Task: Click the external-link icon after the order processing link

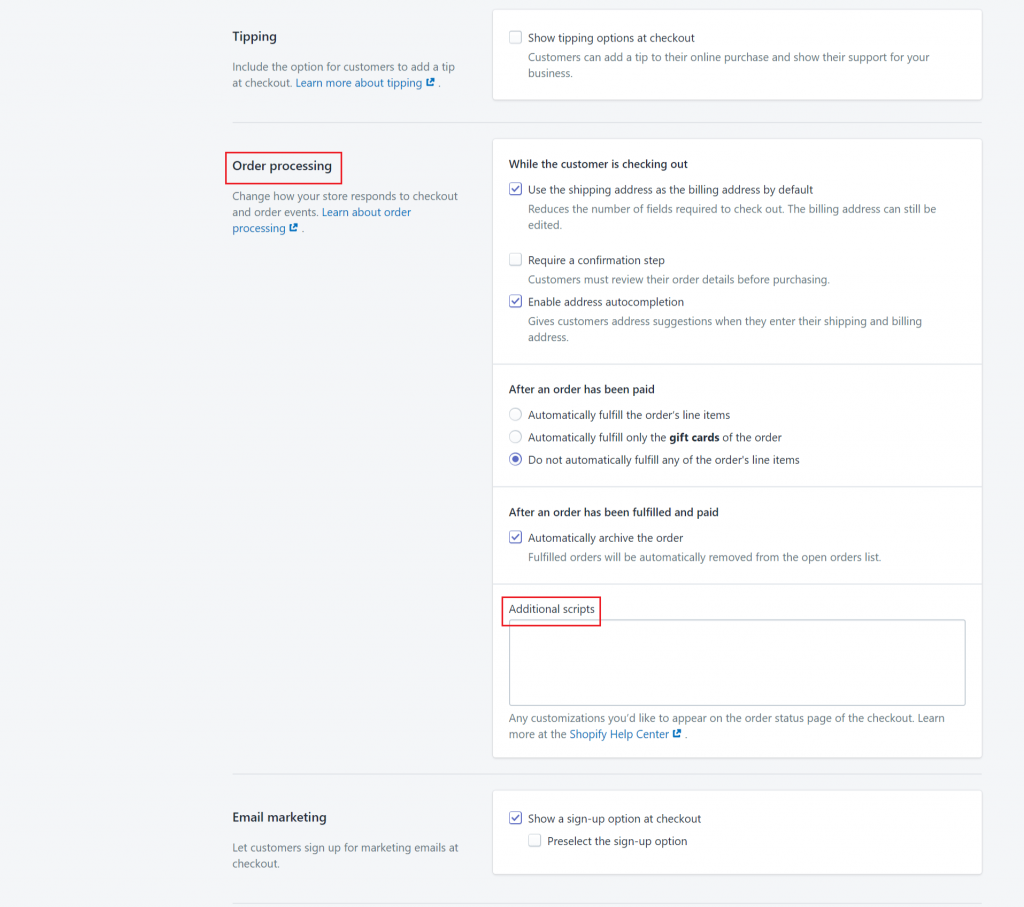Action: [293, 228]
